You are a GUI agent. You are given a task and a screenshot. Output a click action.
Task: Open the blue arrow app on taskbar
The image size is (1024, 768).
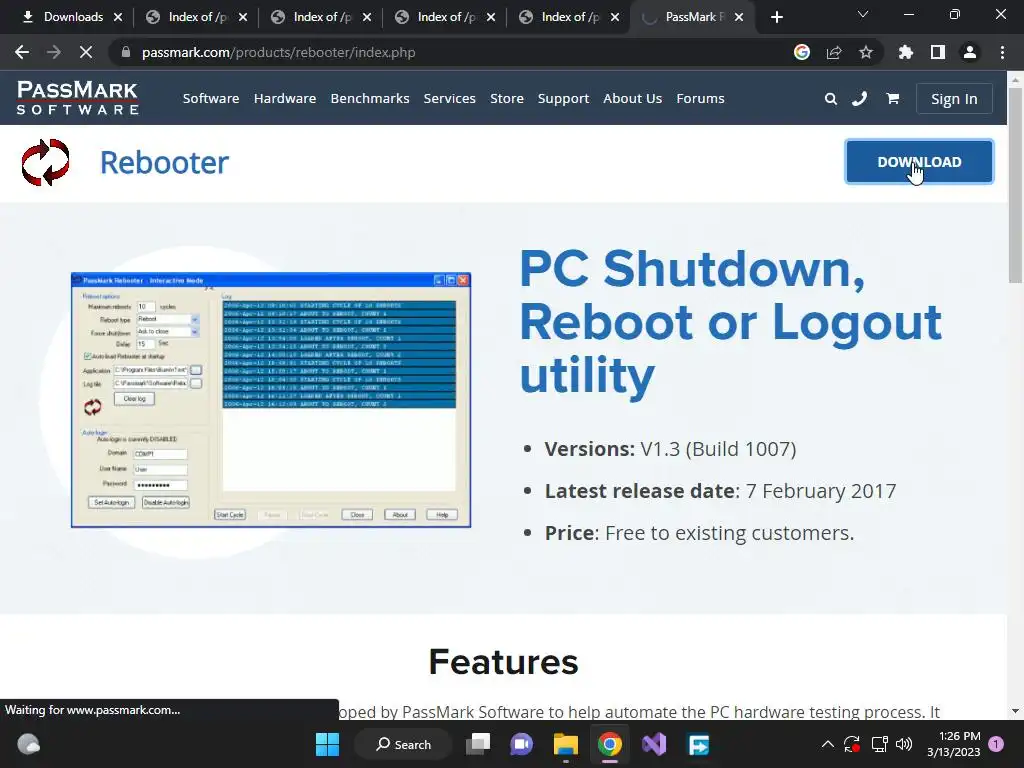pyautogui.click(x=698, y=744)
